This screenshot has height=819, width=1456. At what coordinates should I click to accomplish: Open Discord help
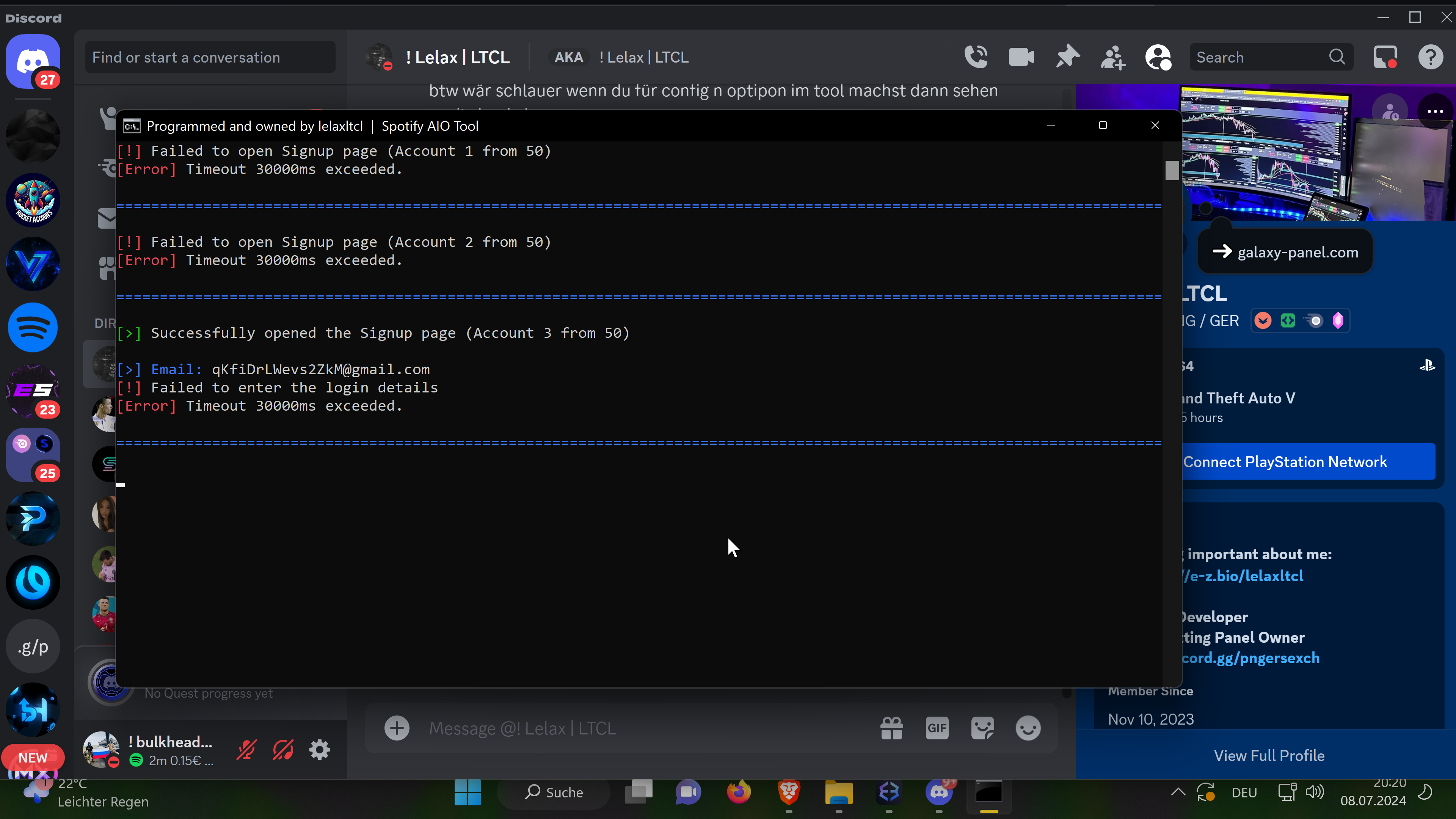point(1431,57)
